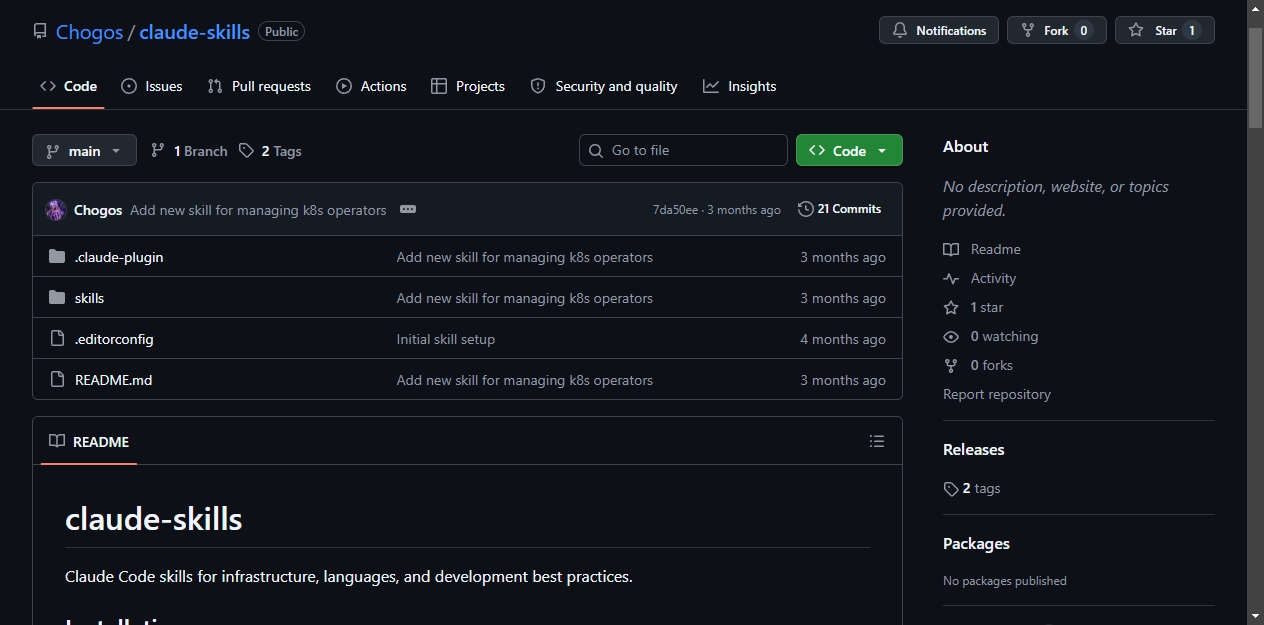Open the .editorconfig file
The height and width of the screenshot is (625, 1264).
point(114,339)
